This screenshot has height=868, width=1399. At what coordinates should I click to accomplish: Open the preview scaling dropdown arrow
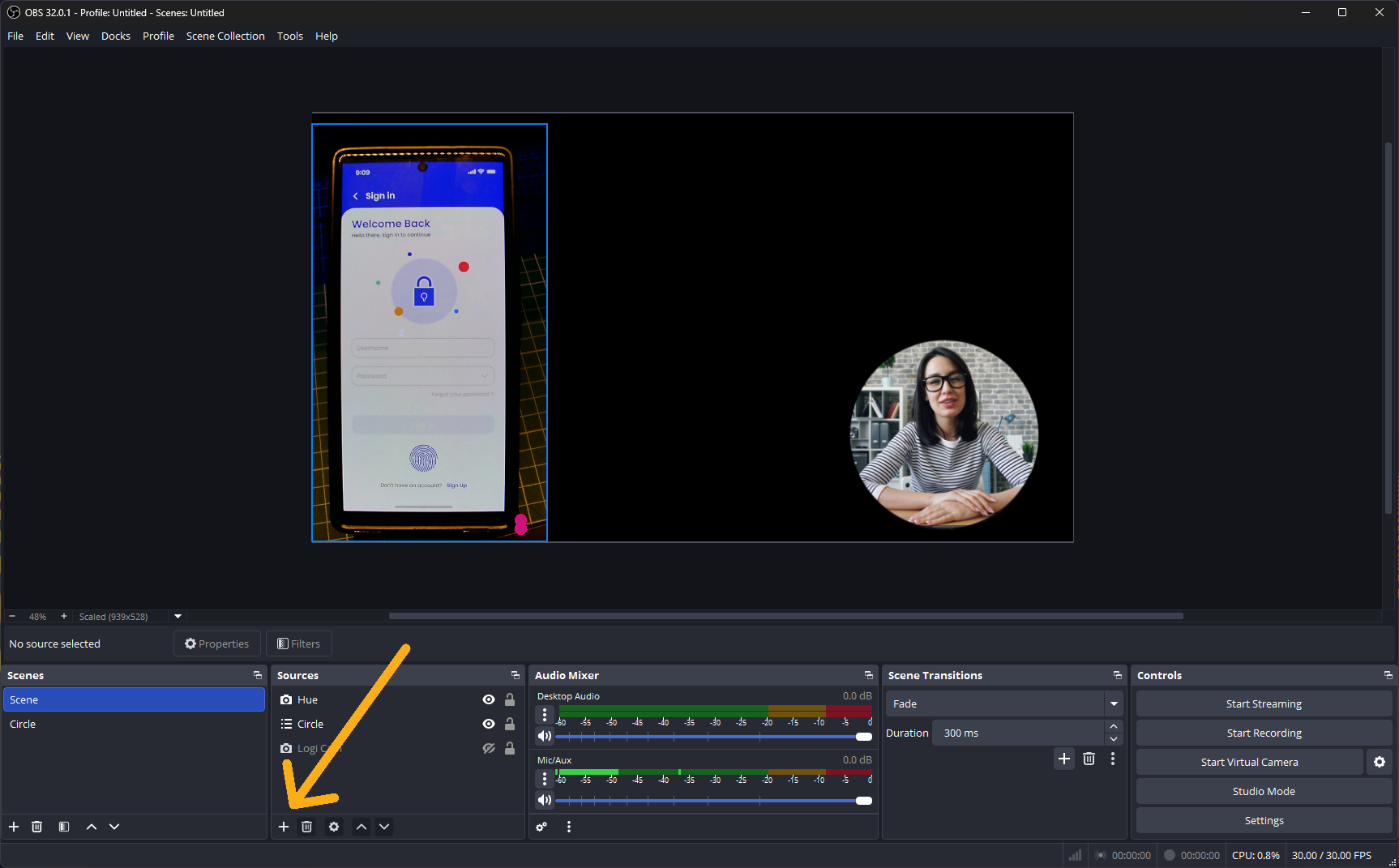coord(178,616)
